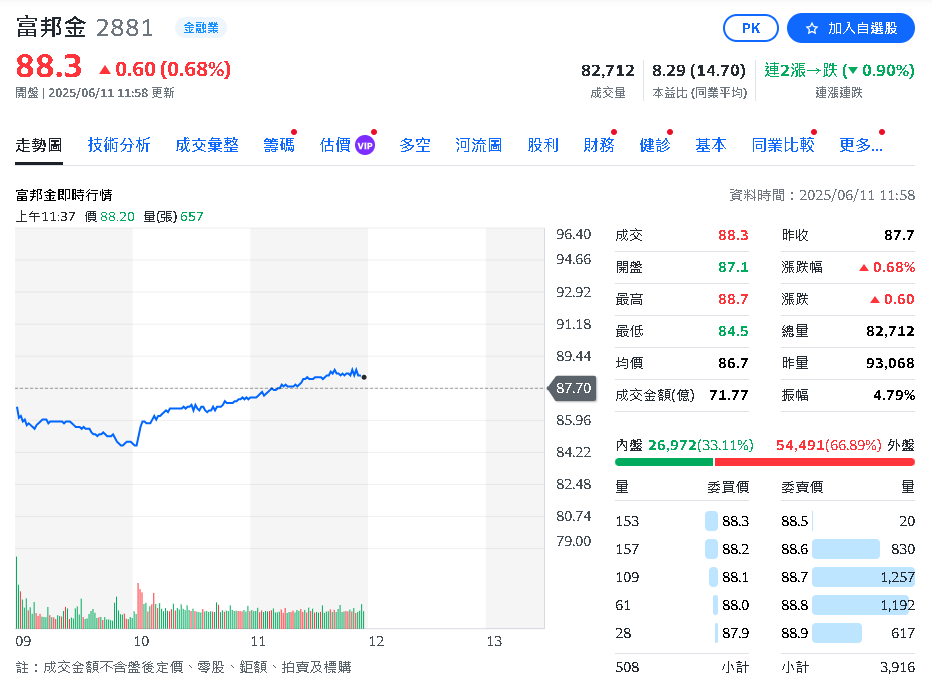
Task: Click the 本益比 8.29 (14.70) value
Action: (x=699, y=71)
